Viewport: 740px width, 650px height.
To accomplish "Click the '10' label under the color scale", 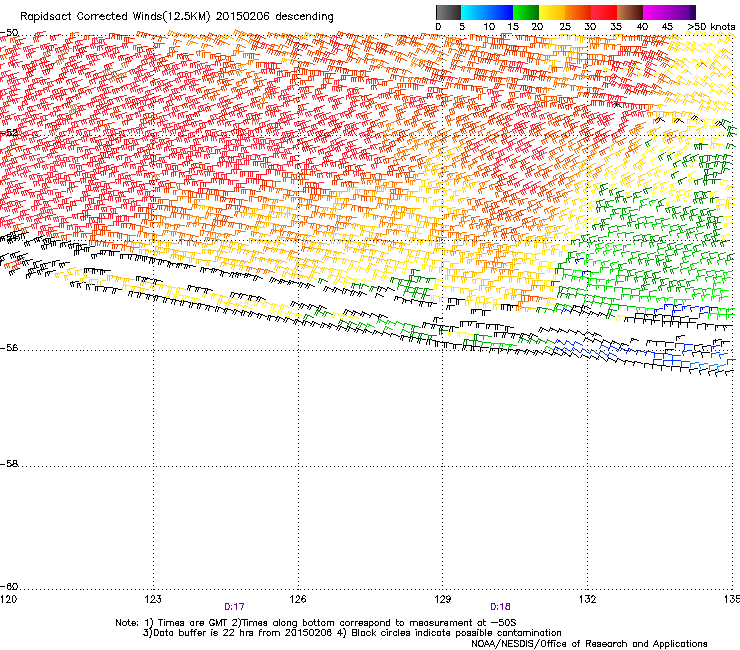I will [x=489, y=26].
